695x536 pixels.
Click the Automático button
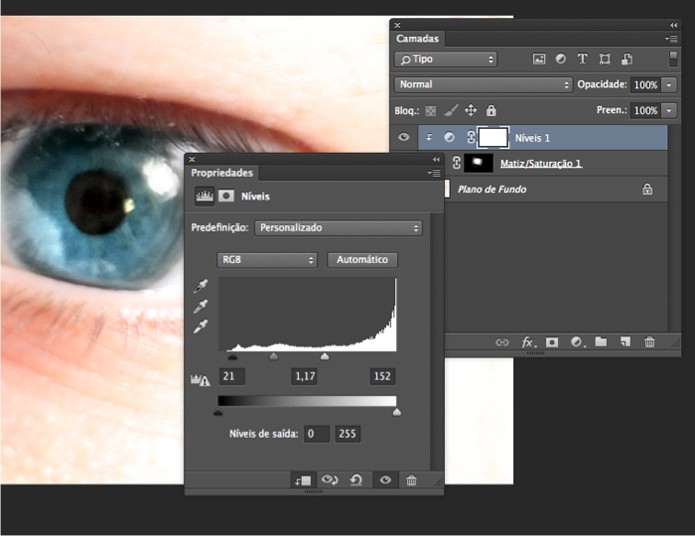coord(362,259)
